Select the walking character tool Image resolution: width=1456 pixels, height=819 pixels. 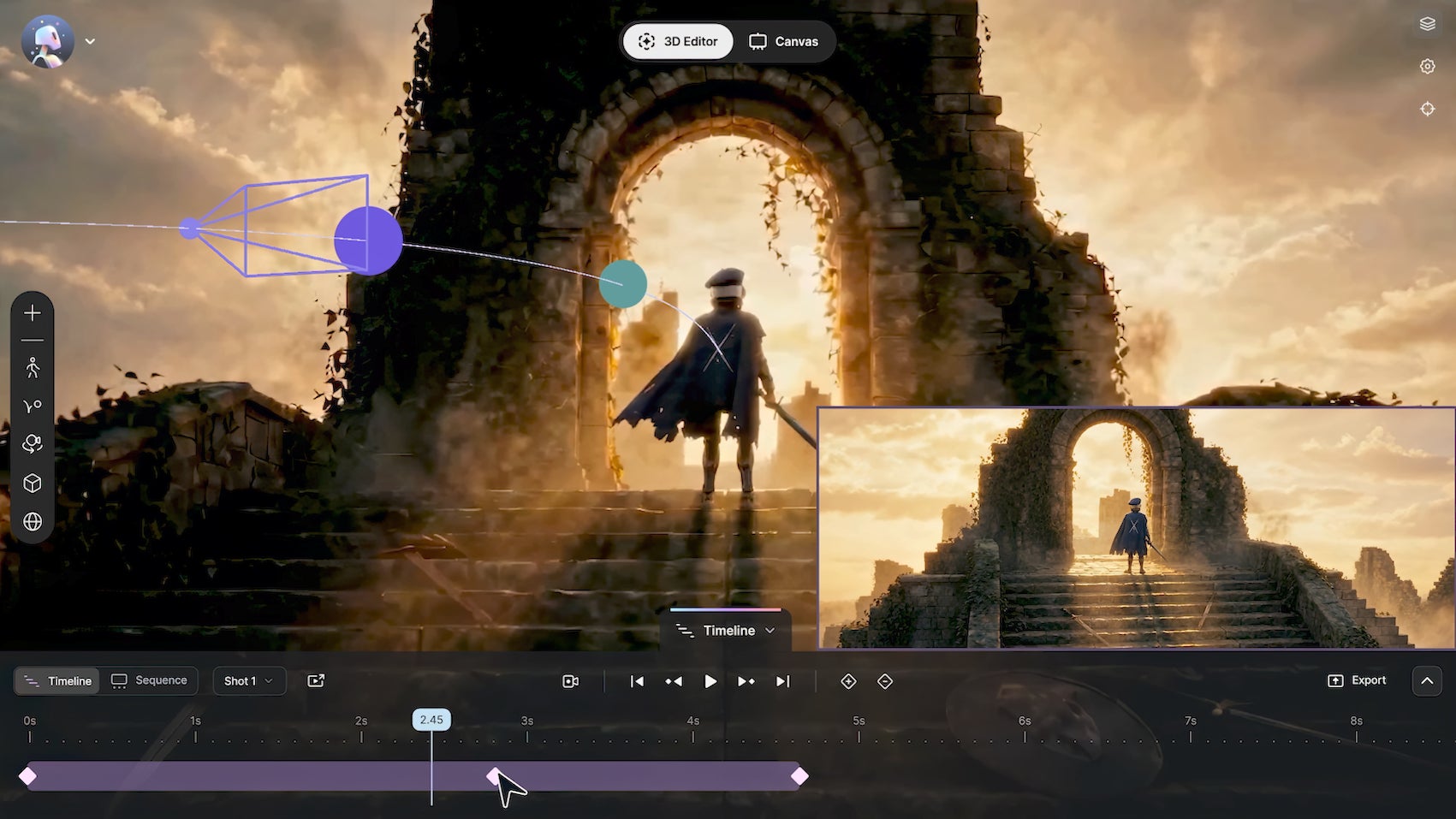(33, 368)
